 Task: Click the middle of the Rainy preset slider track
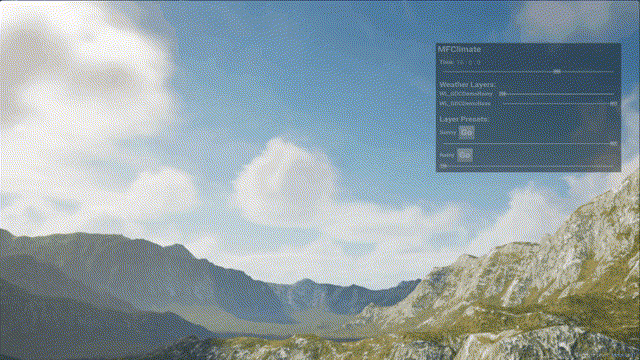tap(528, 166)
